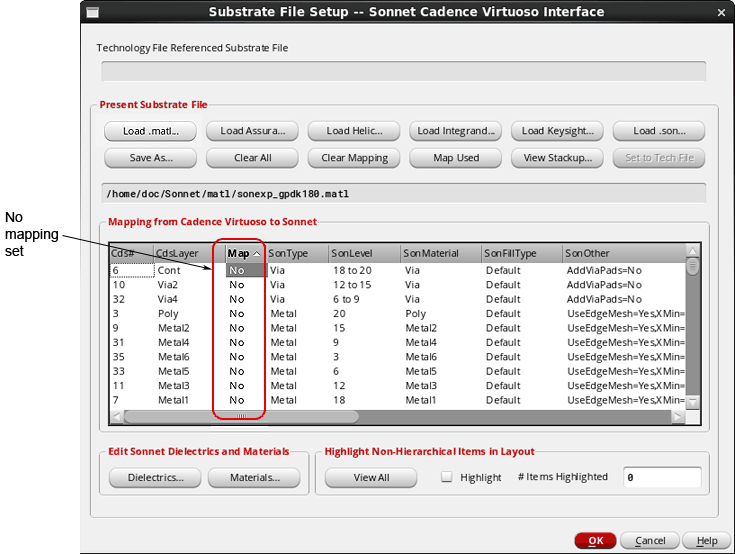Click table vertical scrollbar up arrow

point(692,251)
